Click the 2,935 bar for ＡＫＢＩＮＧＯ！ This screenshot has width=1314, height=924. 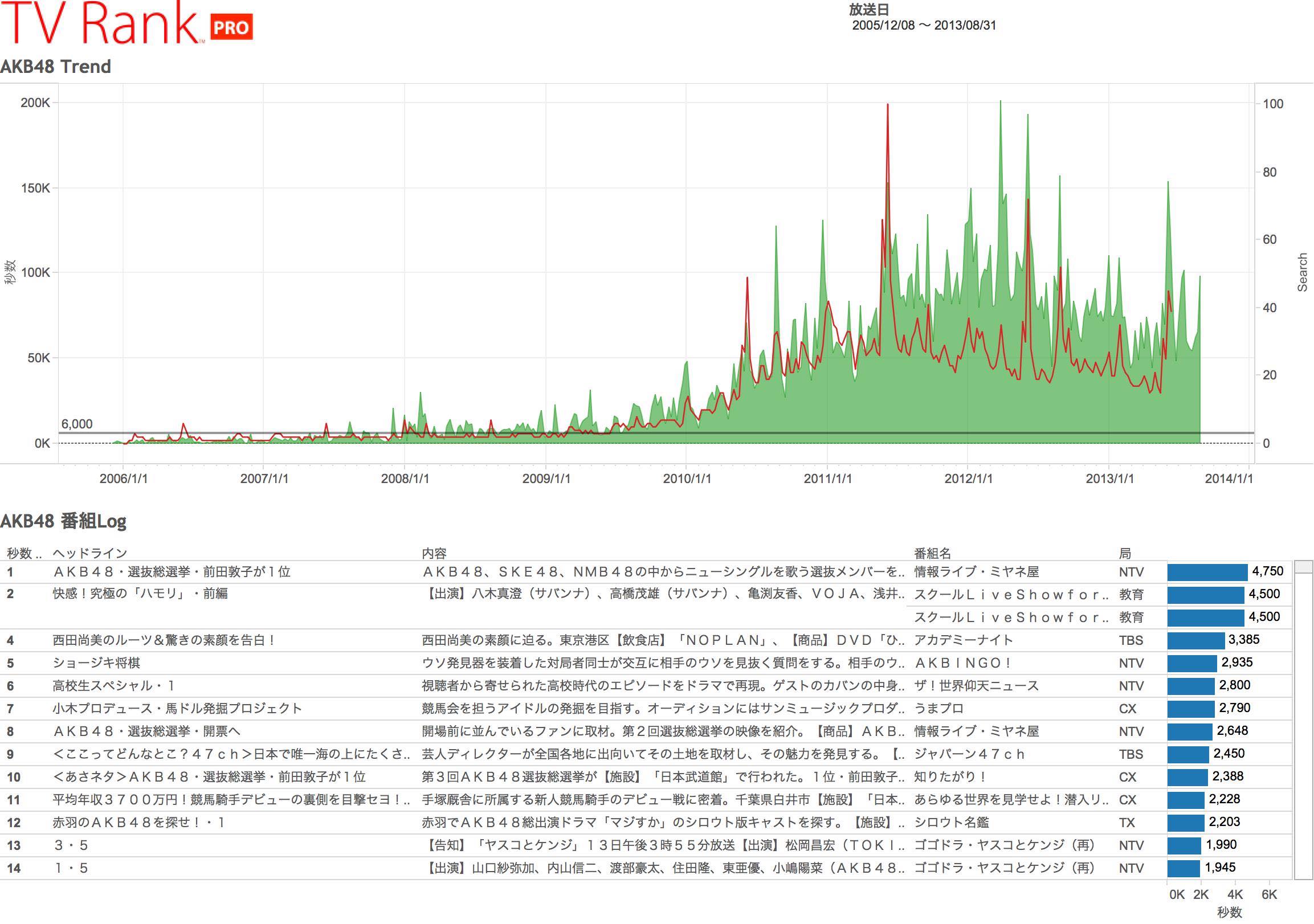click(x=1192, y=663)
